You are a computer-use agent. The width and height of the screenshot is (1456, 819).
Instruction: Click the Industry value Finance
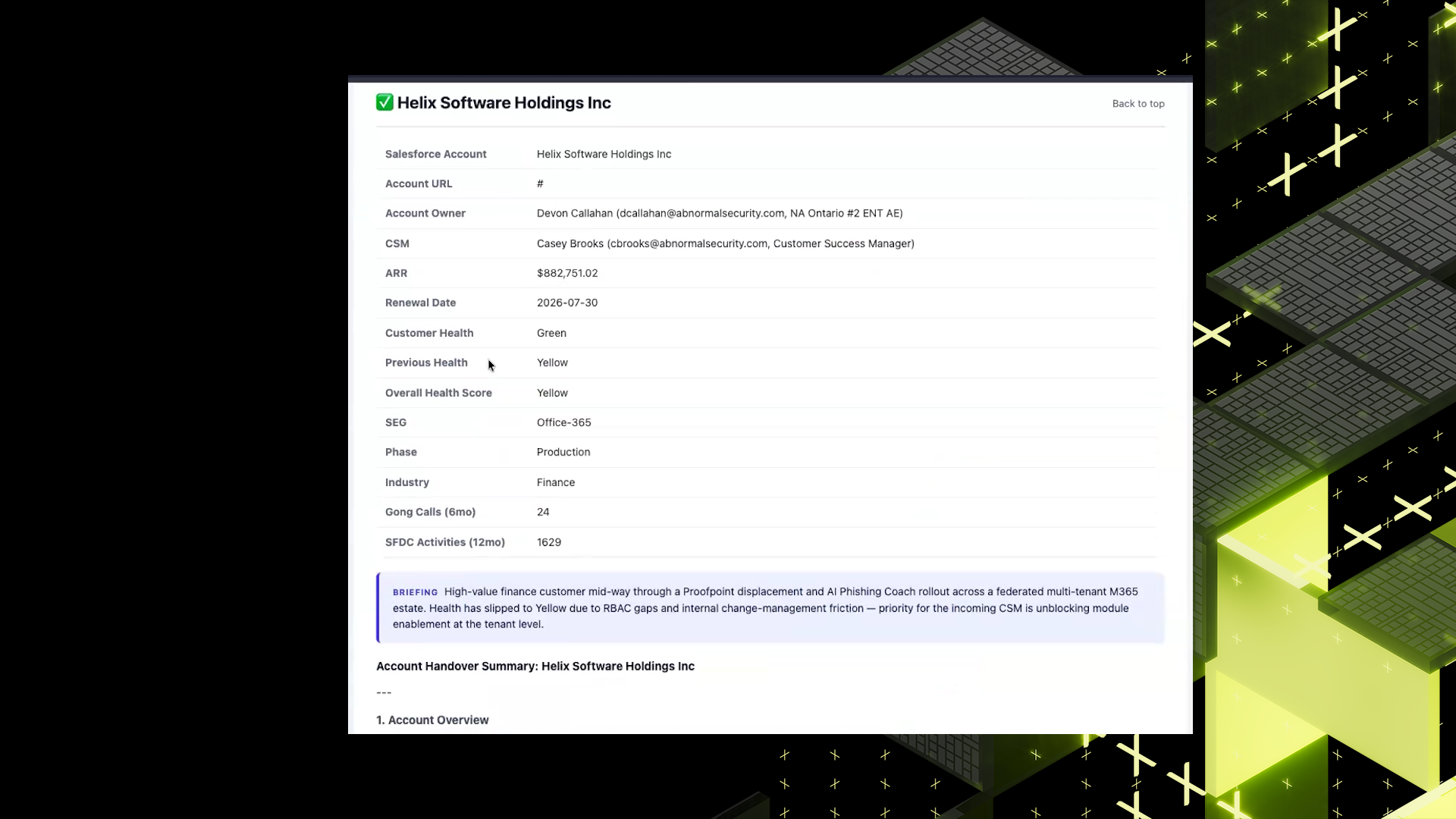pyautogui.click(x=556, y=482)
